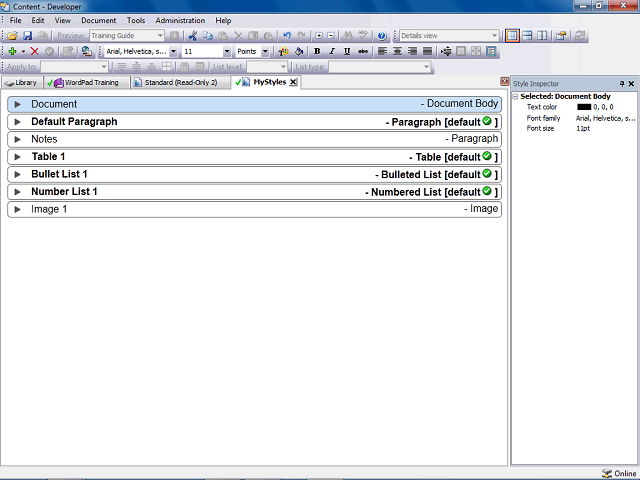The height and width of the screenshot is (480, 640).
Task: Open the Preview Training Guide dropdown
Action: (160, 36)
